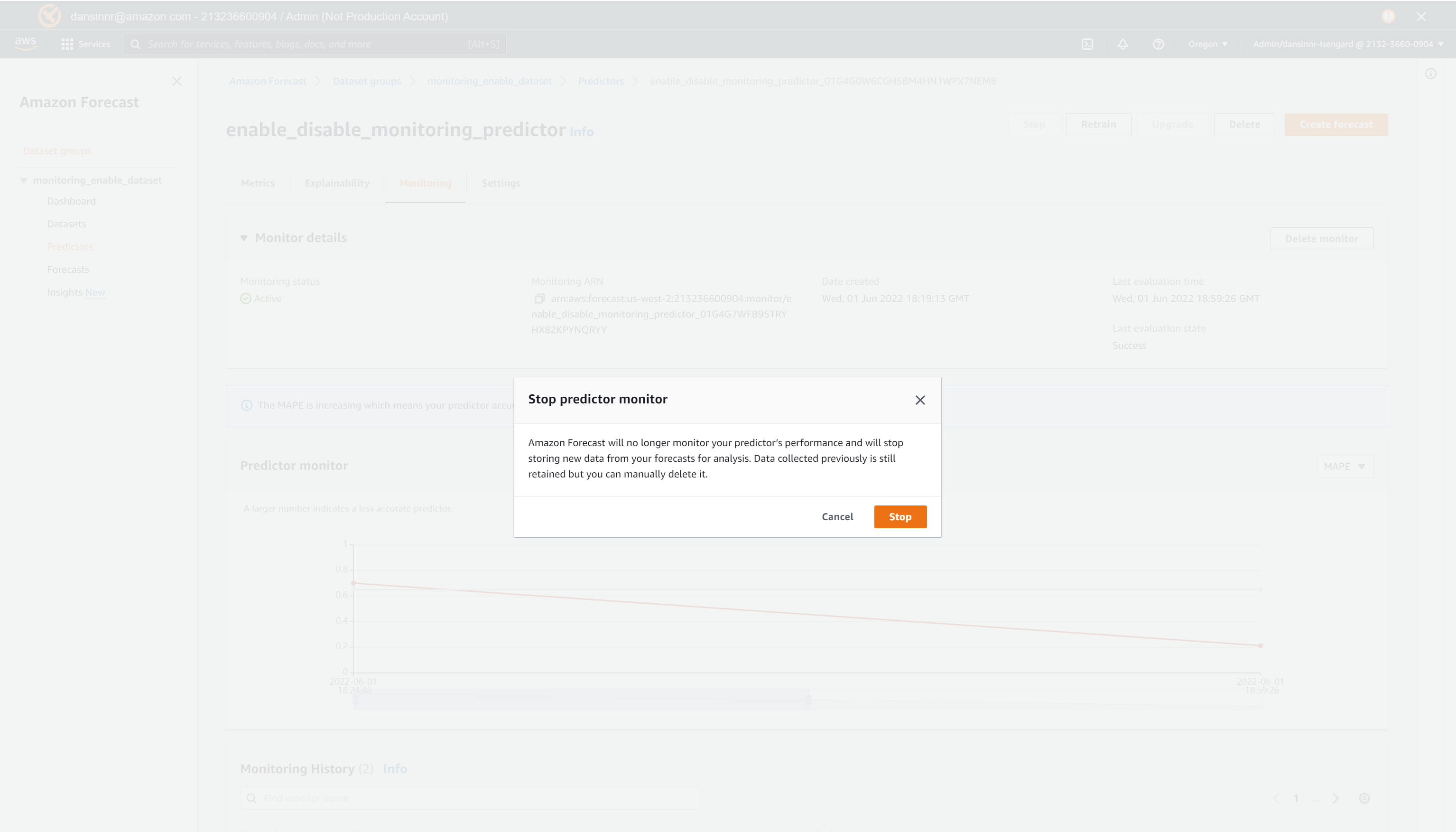The image size is (1456, 832).
Task: Open the notifications bell icon
Action: (x=1122, y=44)
